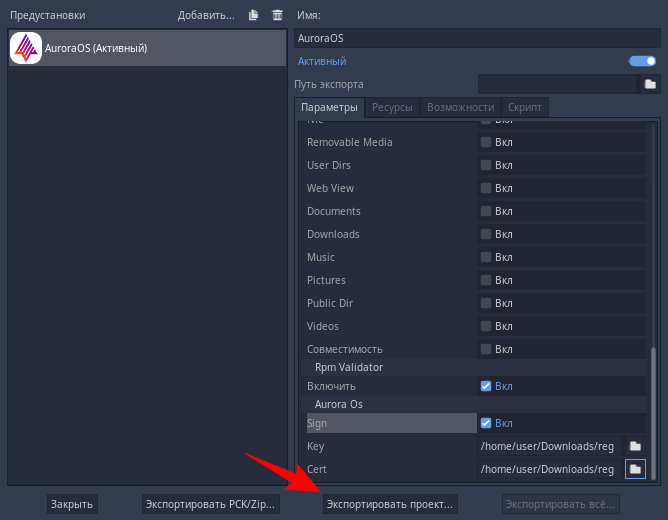Uncheck Rpm Validator Включить checkbox
The height and width of the screenshot is (520, 668).
pos(486,386)
